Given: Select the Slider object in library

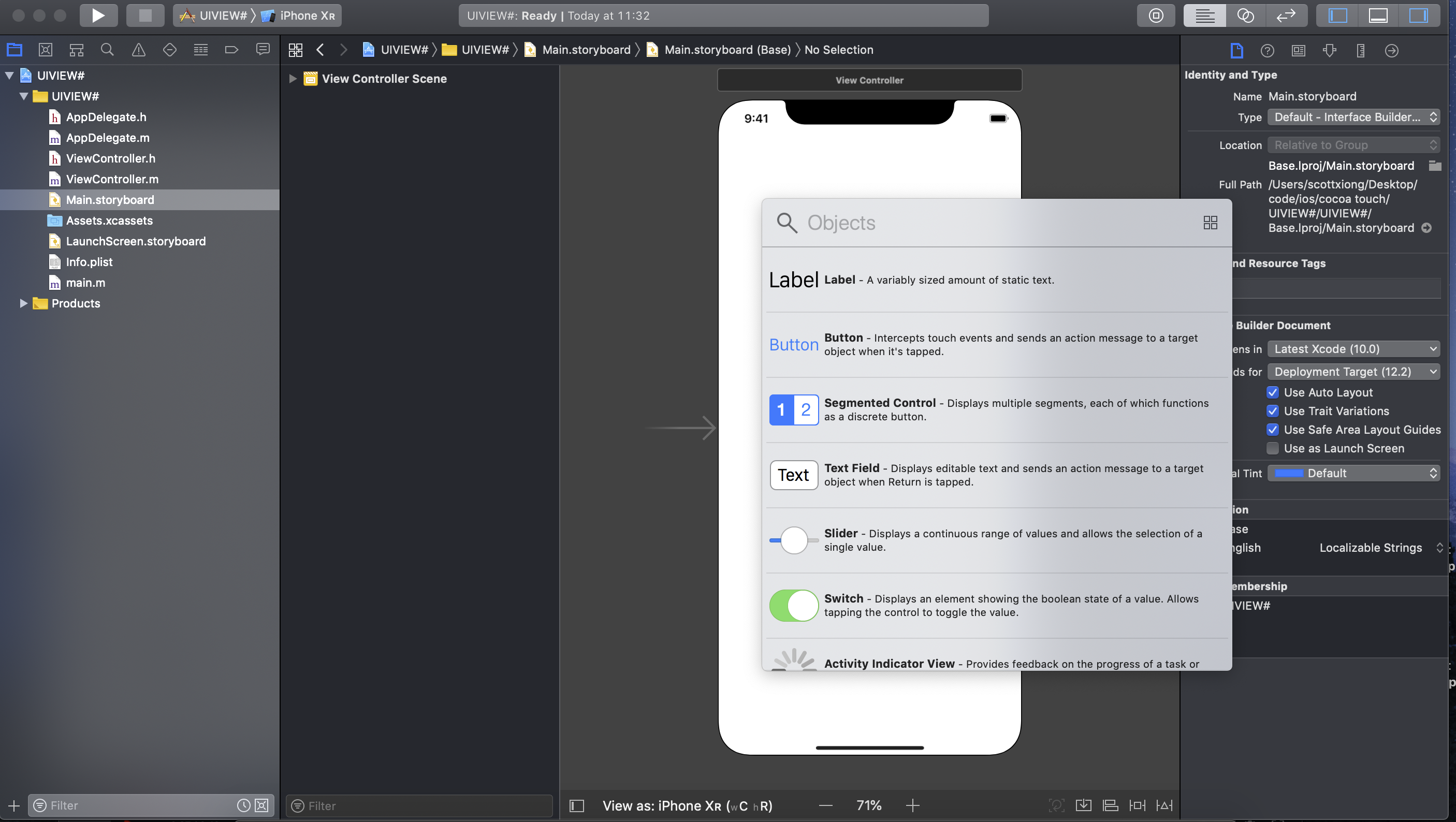Looking at the screenshot, I should [997, 540].
